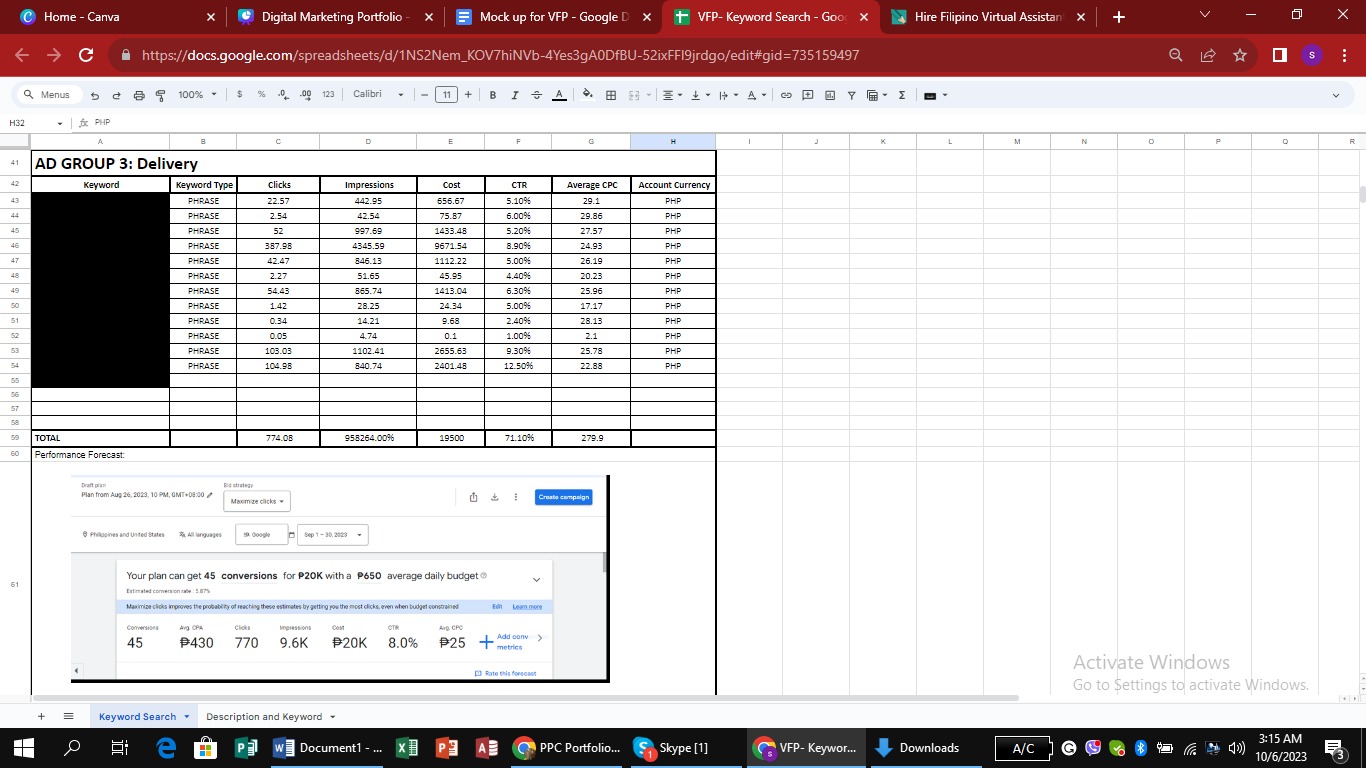Screen dimensions: 1366x768
Task: Switch to Hire Filipino Virtual Assistant tab
Action: coord(990,17)
